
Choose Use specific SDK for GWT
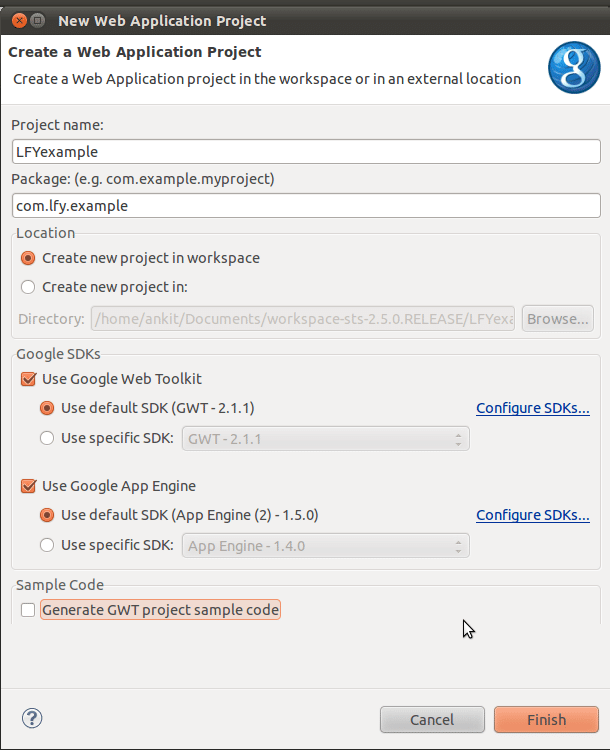click(47, 438)
